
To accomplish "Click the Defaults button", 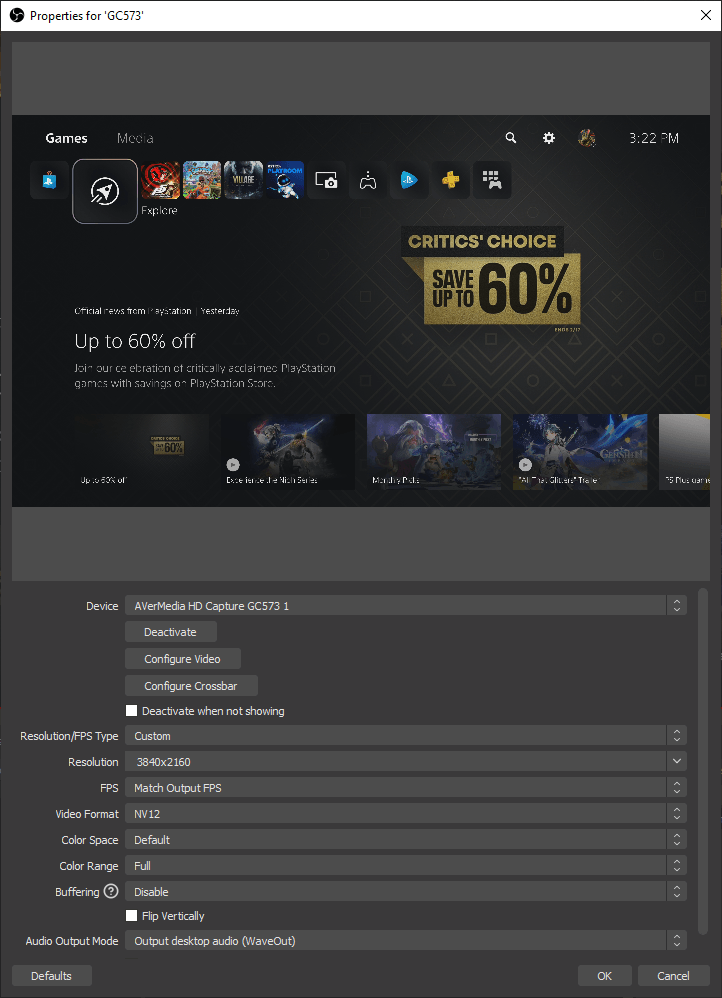I will (52, 976).
